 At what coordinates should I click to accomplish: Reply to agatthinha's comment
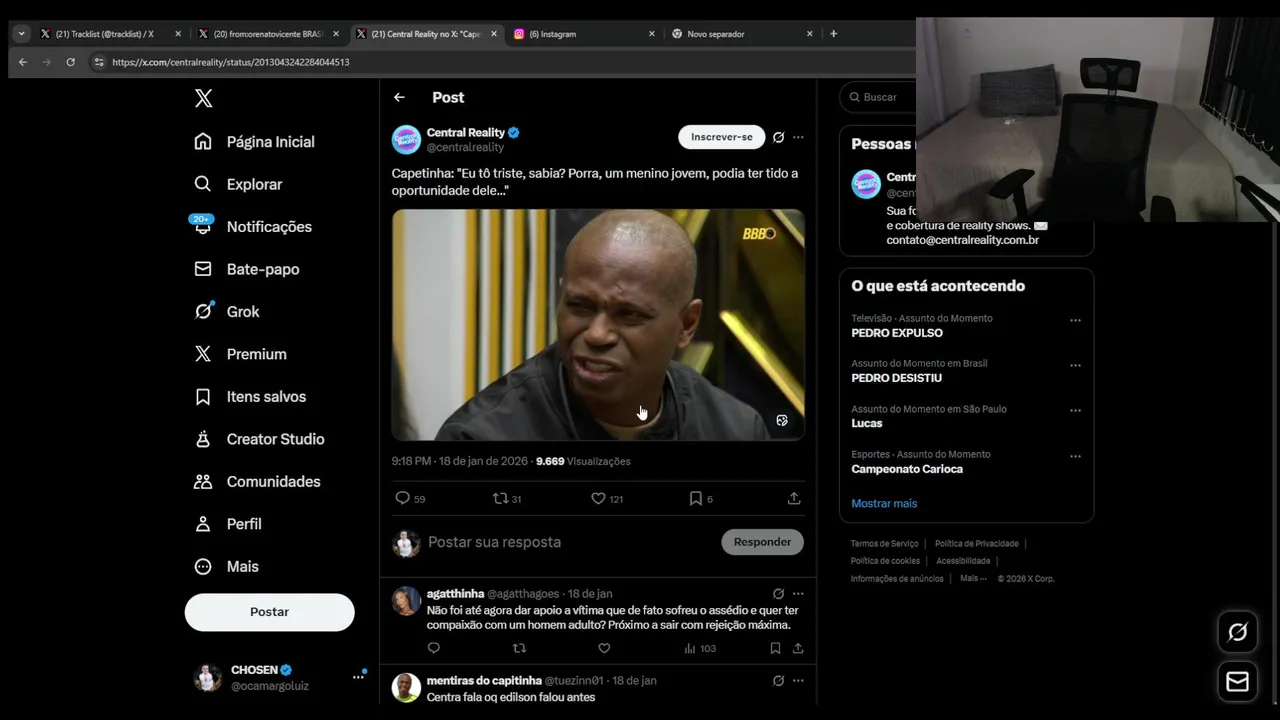pyautogui.click(x=434, y=648)
